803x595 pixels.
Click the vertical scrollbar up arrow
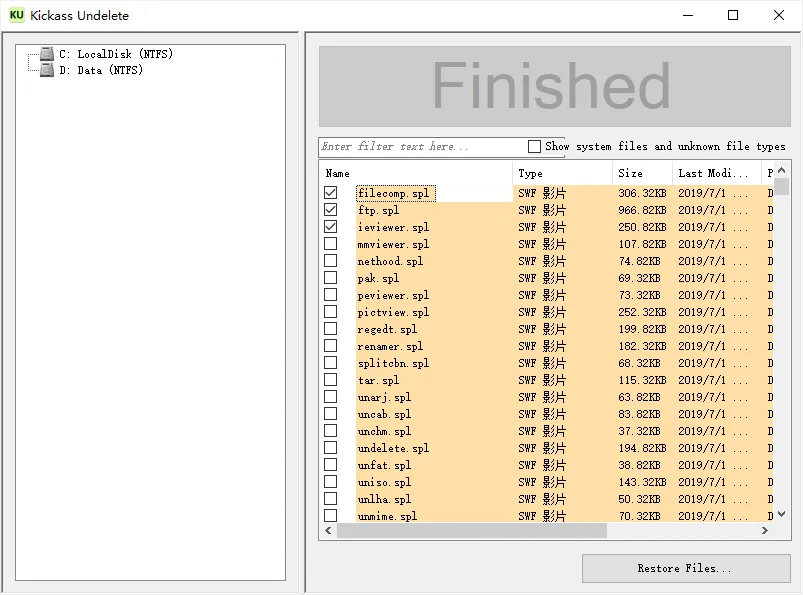pyautogui.click(x=781, y=170)
